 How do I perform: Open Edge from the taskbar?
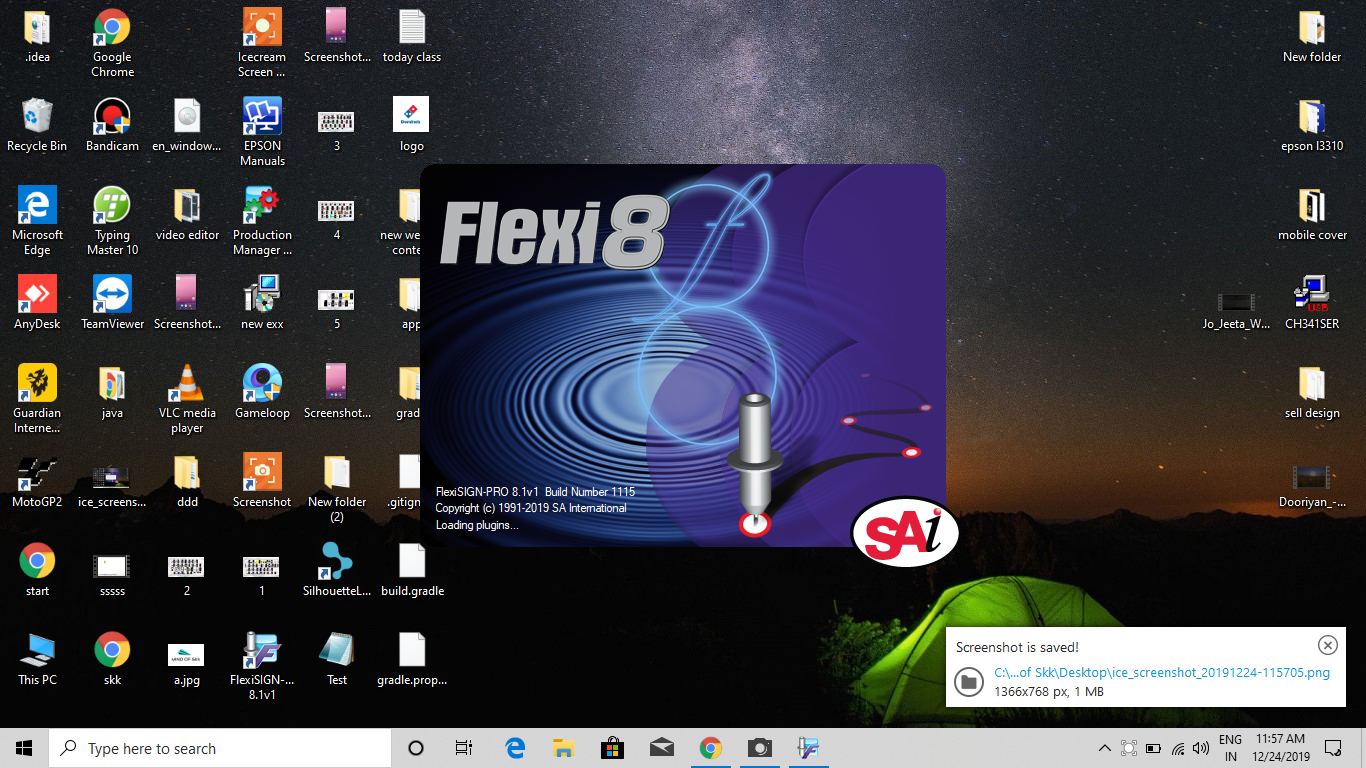click(x=515, y=748)
